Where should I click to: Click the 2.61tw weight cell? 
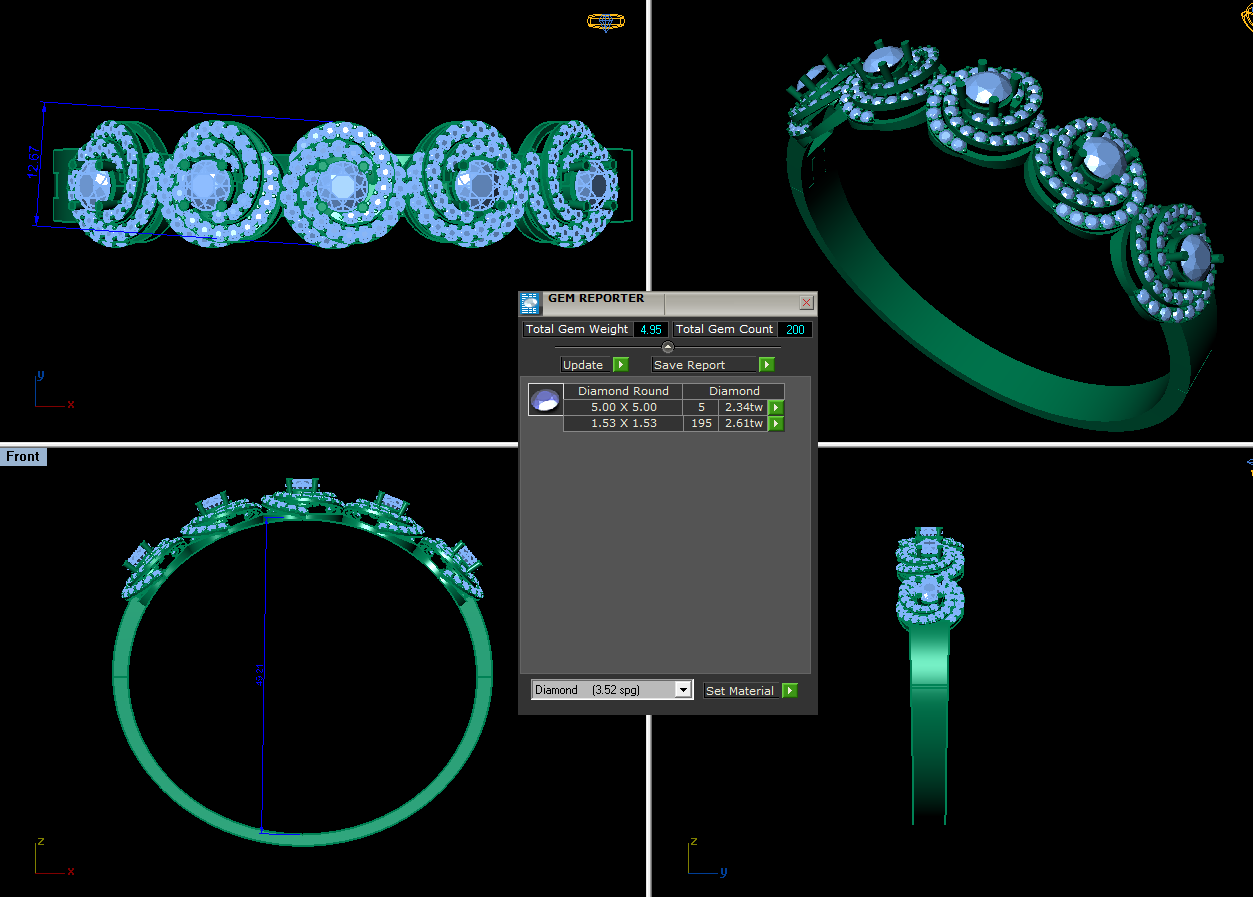click(743, 424)
